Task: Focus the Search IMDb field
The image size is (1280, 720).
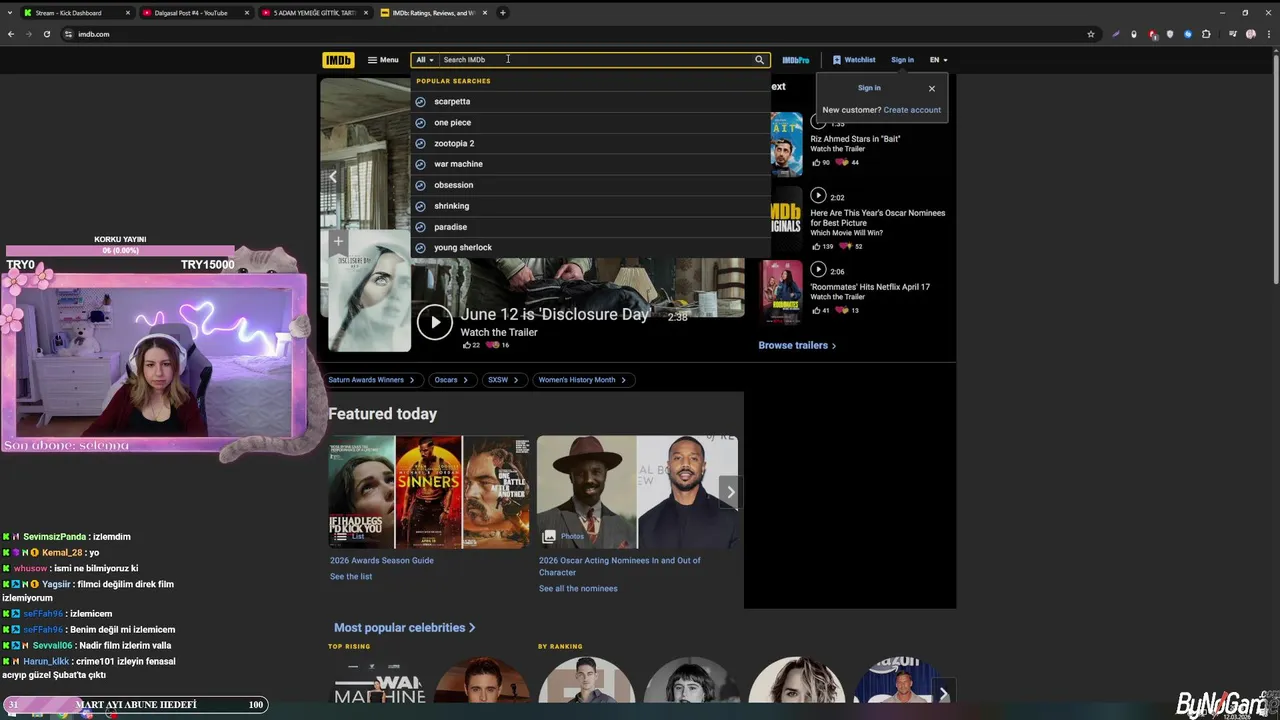Action: click(x=597, y=60)
